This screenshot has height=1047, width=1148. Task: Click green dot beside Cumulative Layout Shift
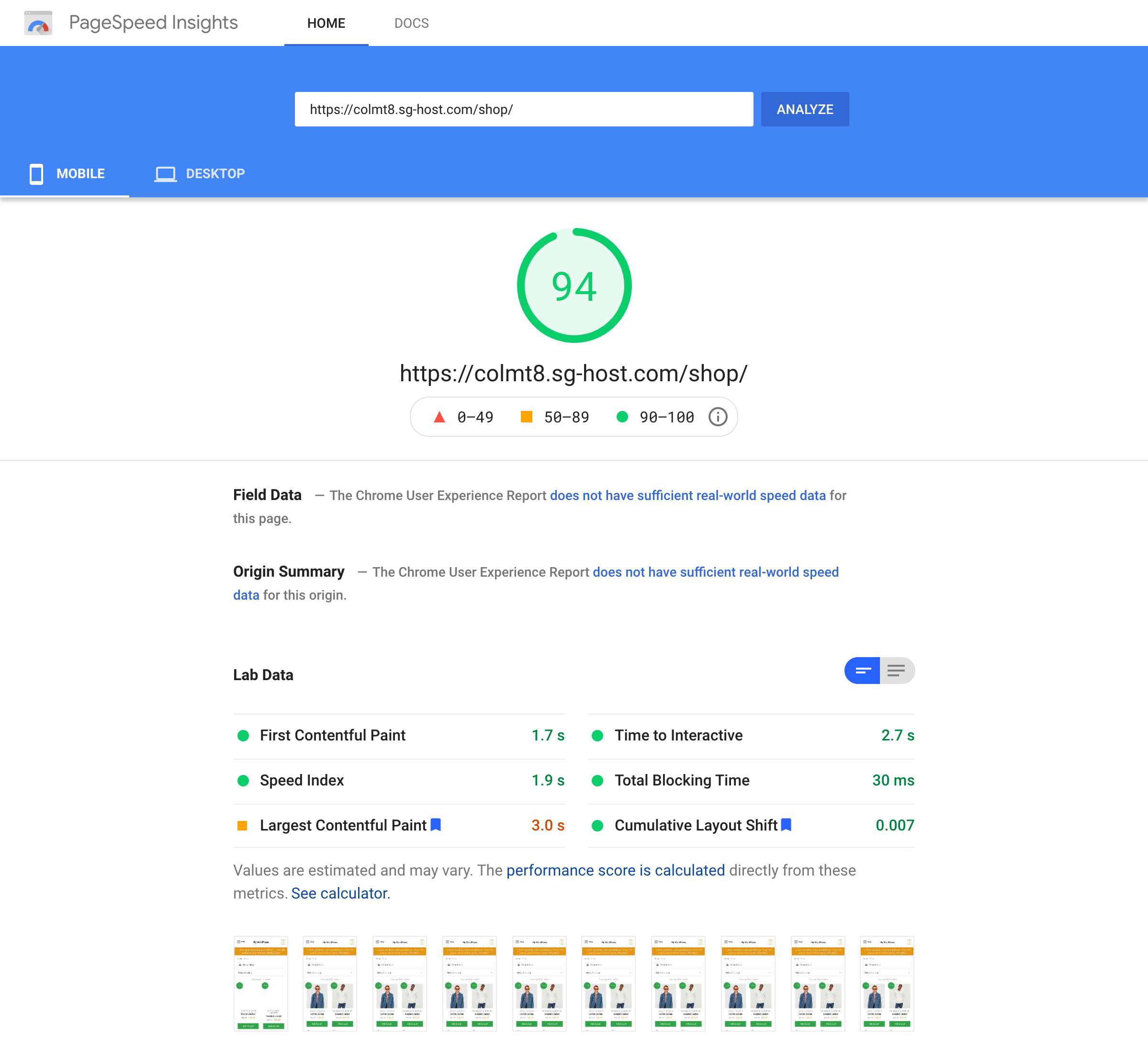[597, 825]
